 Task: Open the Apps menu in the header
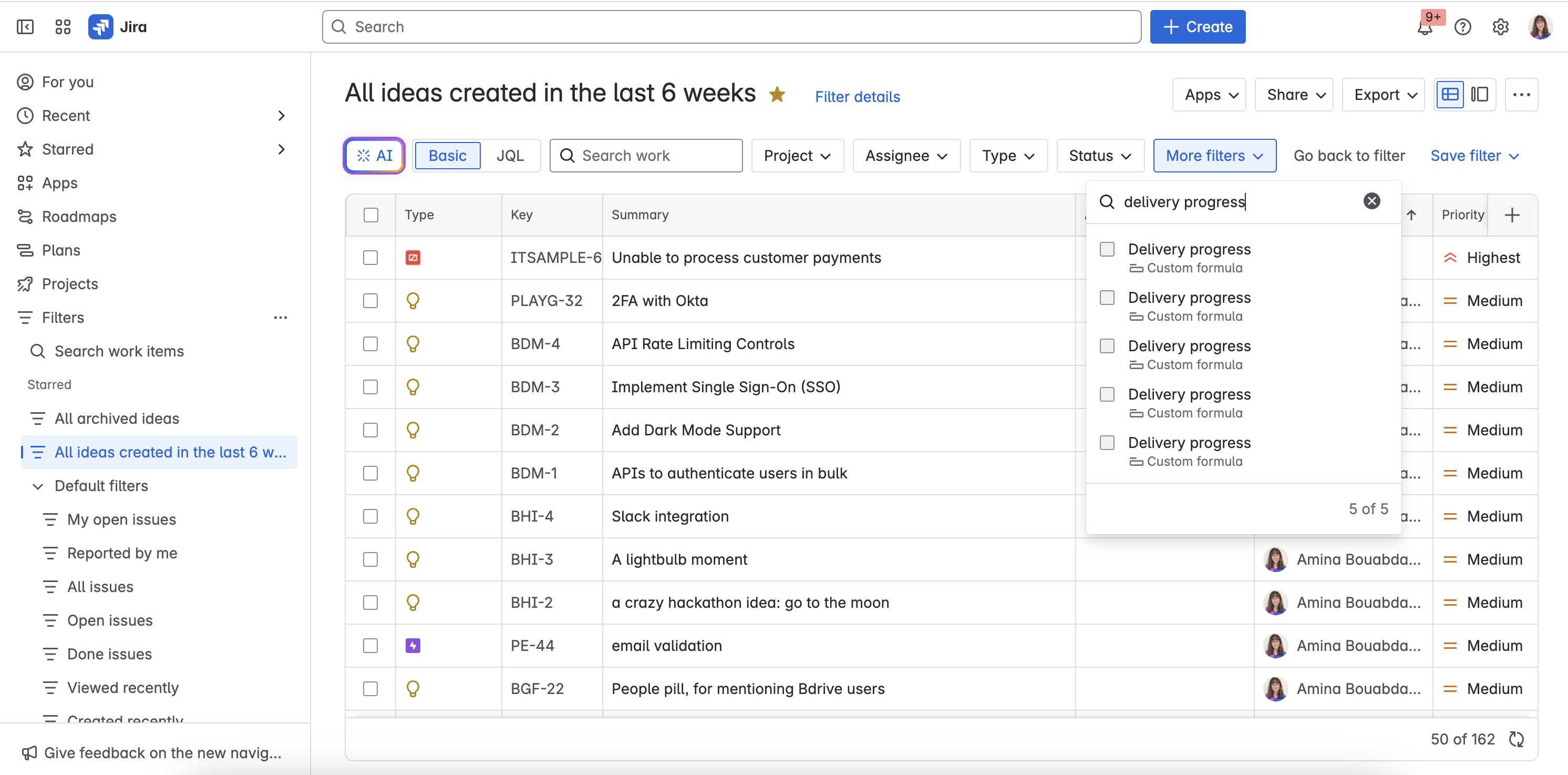click(x=1208, y=95)
